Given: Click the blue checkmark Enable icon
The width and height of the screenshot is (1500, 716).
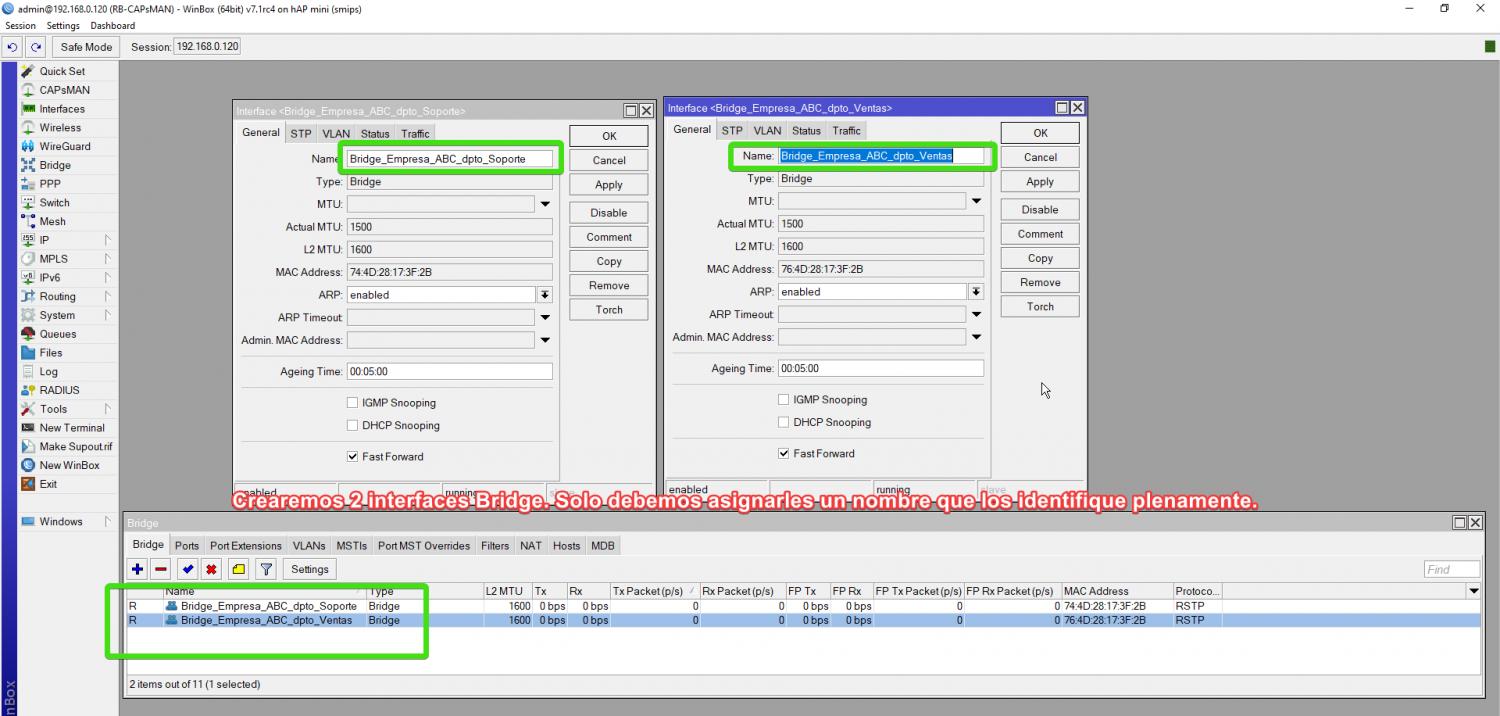Looking at the screenshot, I should tap(187, 569).
